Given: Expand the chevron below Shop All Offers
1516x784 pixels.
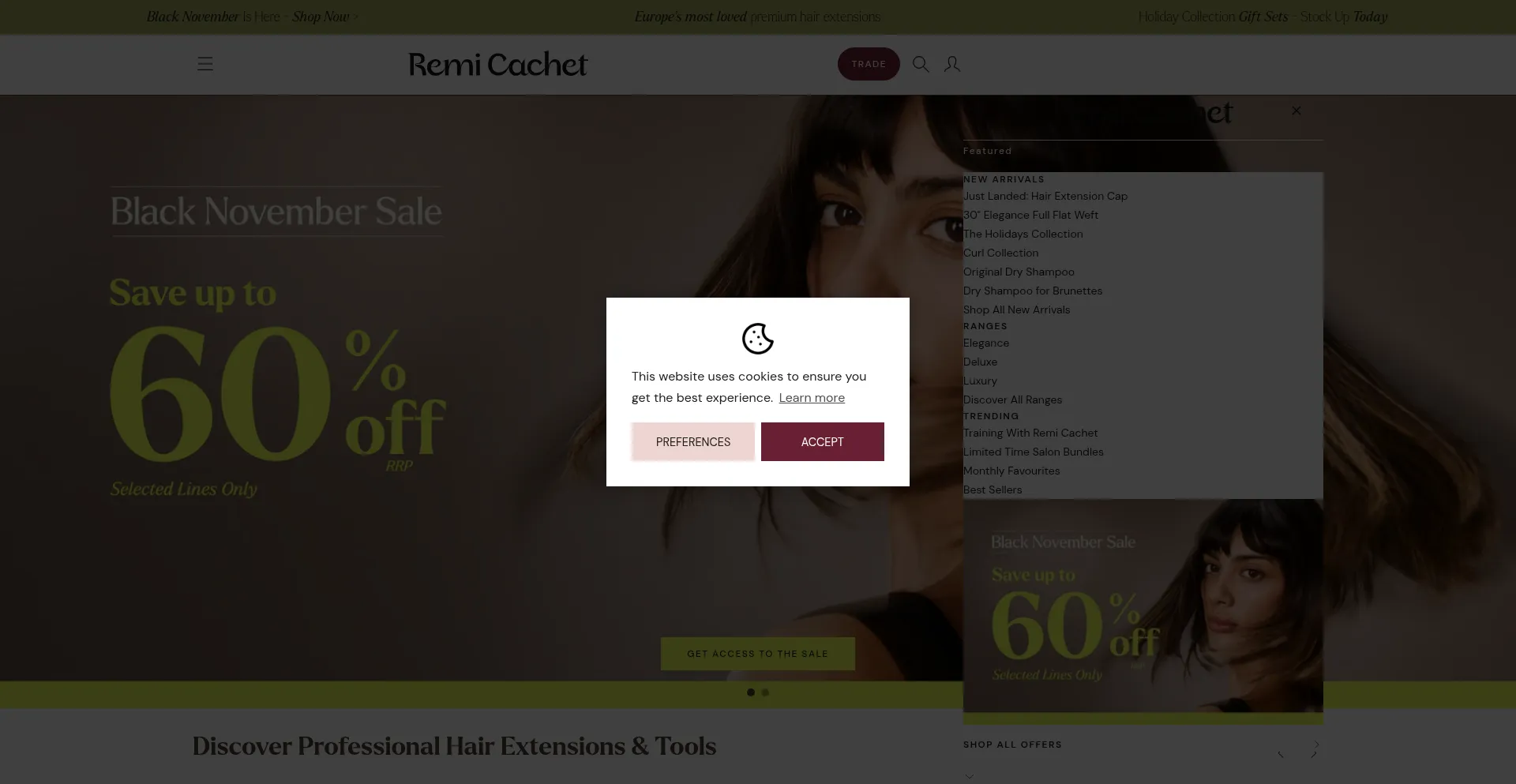Looking at the screenshot, I should (970, 776).
